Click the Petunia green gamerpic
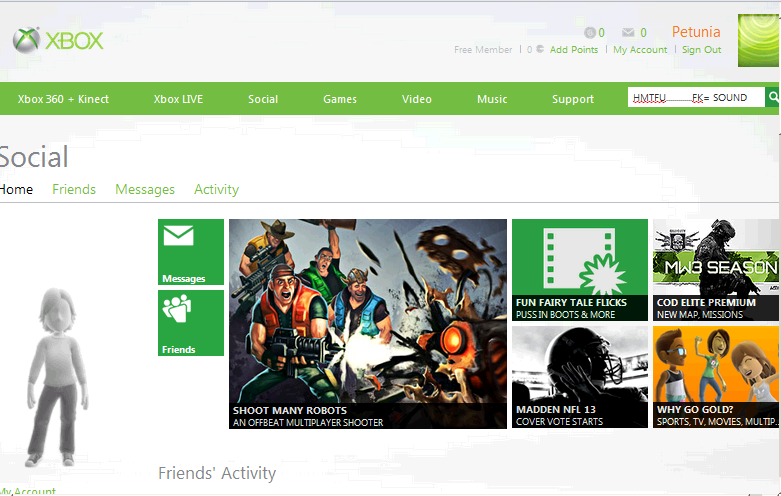The width and height of the screenshot is (781, 496). tap(758, 40)
